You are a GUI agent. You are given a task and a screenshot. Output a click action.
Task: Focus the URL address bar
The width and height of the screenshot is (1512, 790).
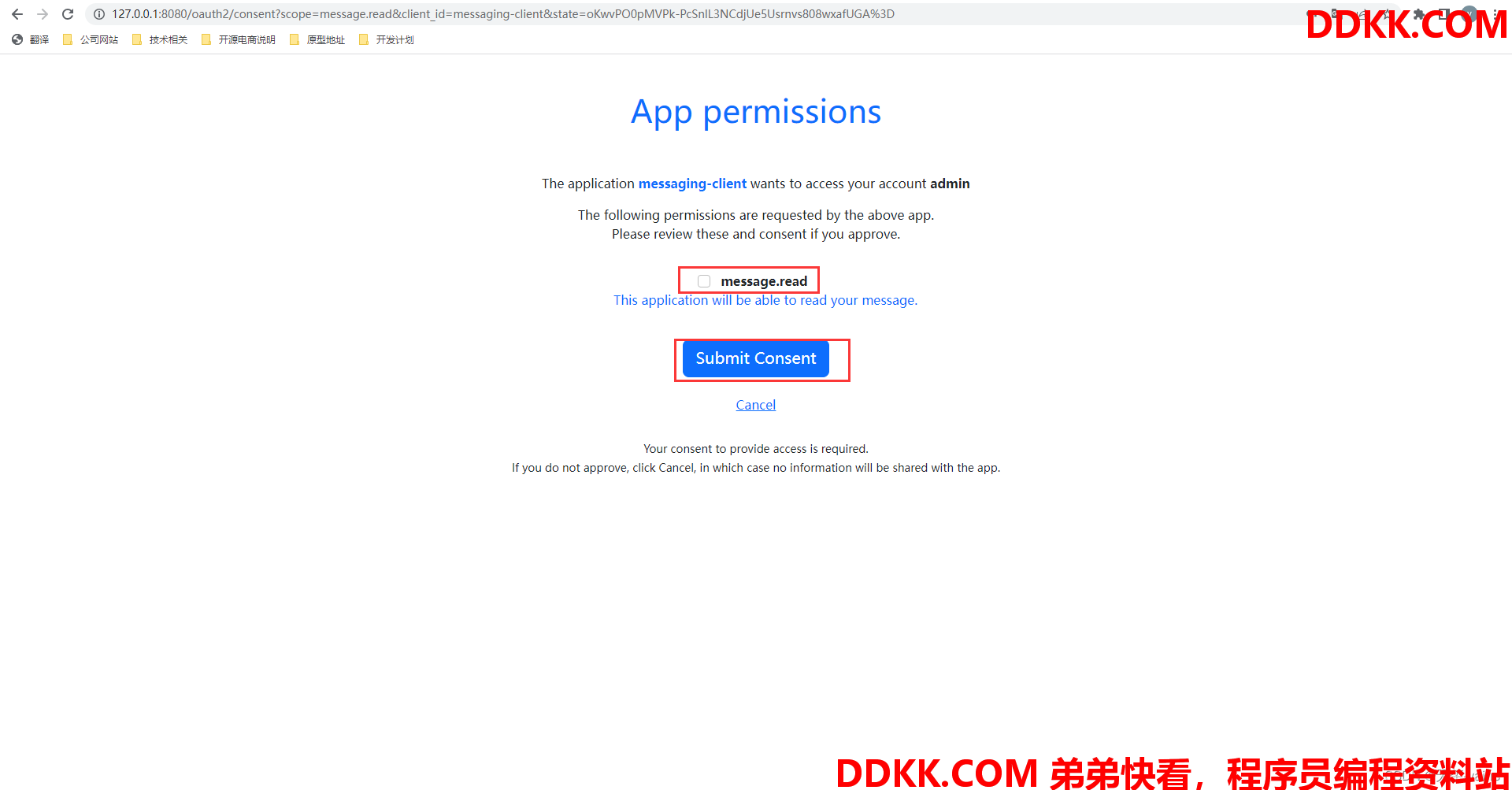click(x=693, y=14)
